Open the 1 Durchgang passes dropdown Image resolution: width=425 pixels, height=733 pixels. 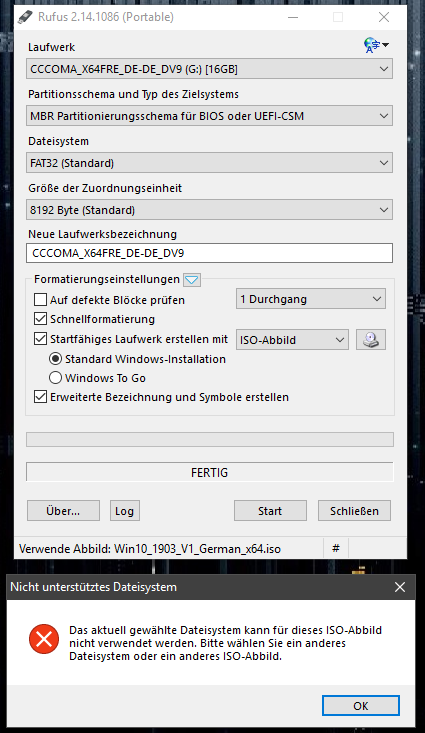pos(311,299)
